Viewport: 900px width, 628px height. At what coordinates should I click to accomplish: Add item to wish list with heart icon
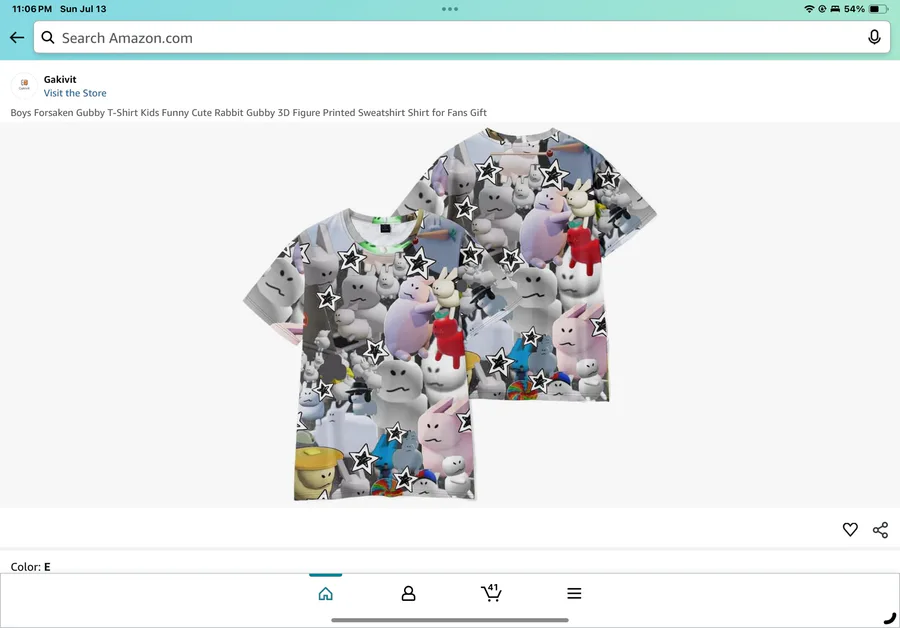click(x=850, y=529)
